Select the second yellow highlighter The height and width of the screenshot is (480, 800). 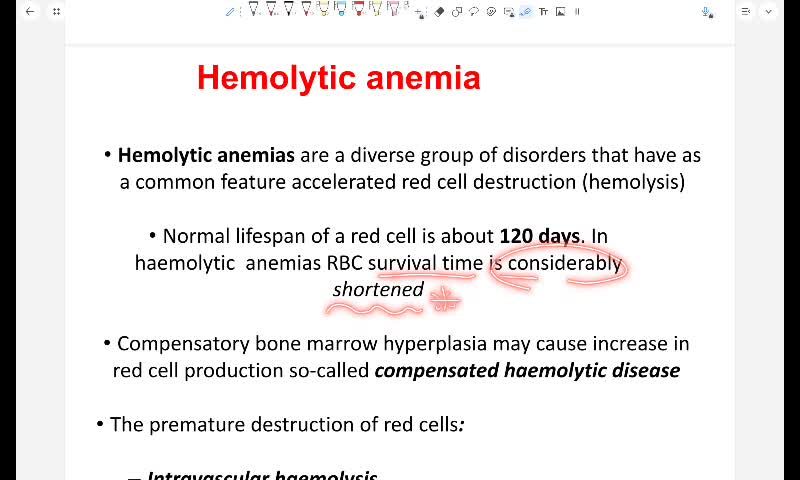(376, 9)
